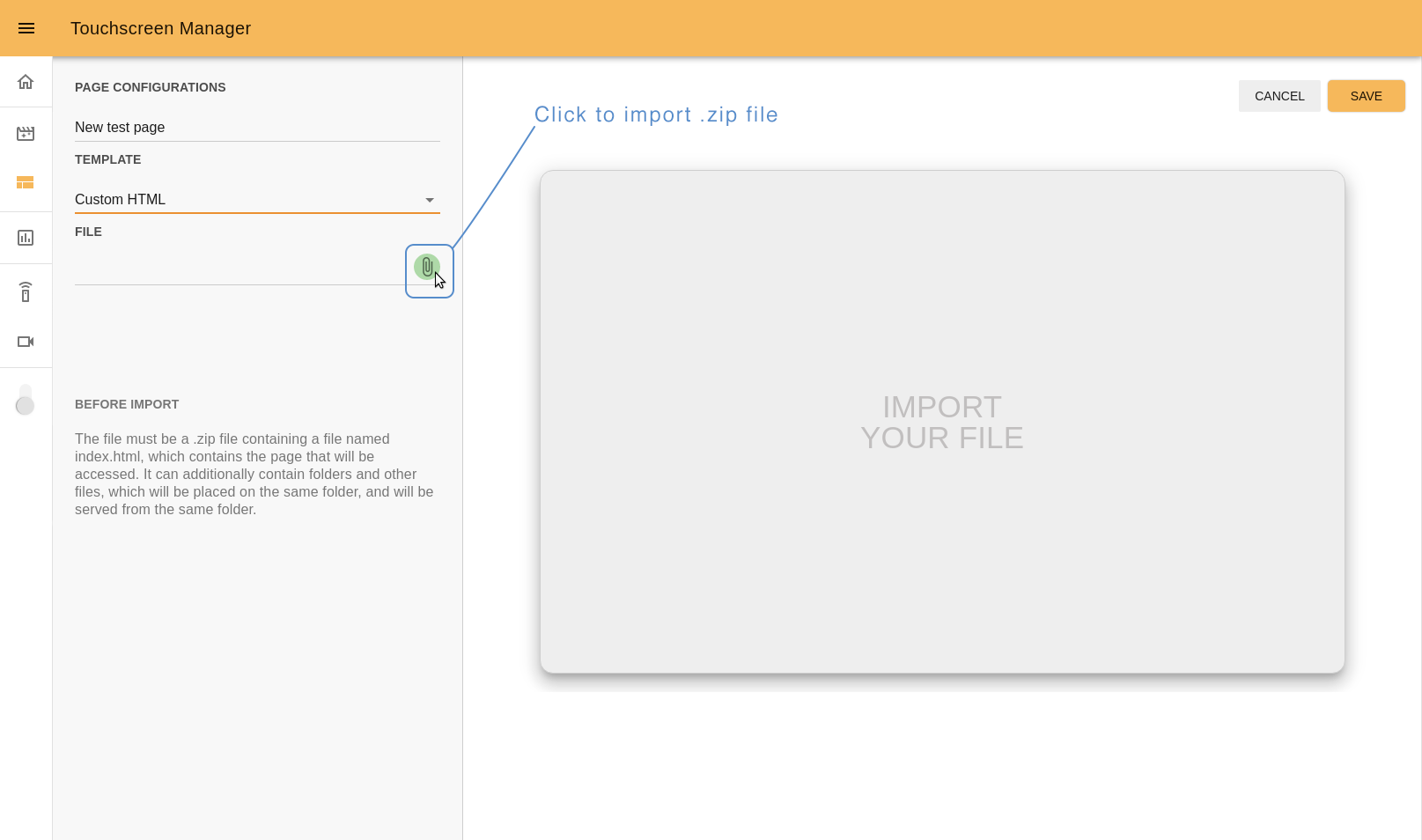Screen dimensions: 1422x840
Task: Open the Custom HTML template selector
Action: click(247, 200)
